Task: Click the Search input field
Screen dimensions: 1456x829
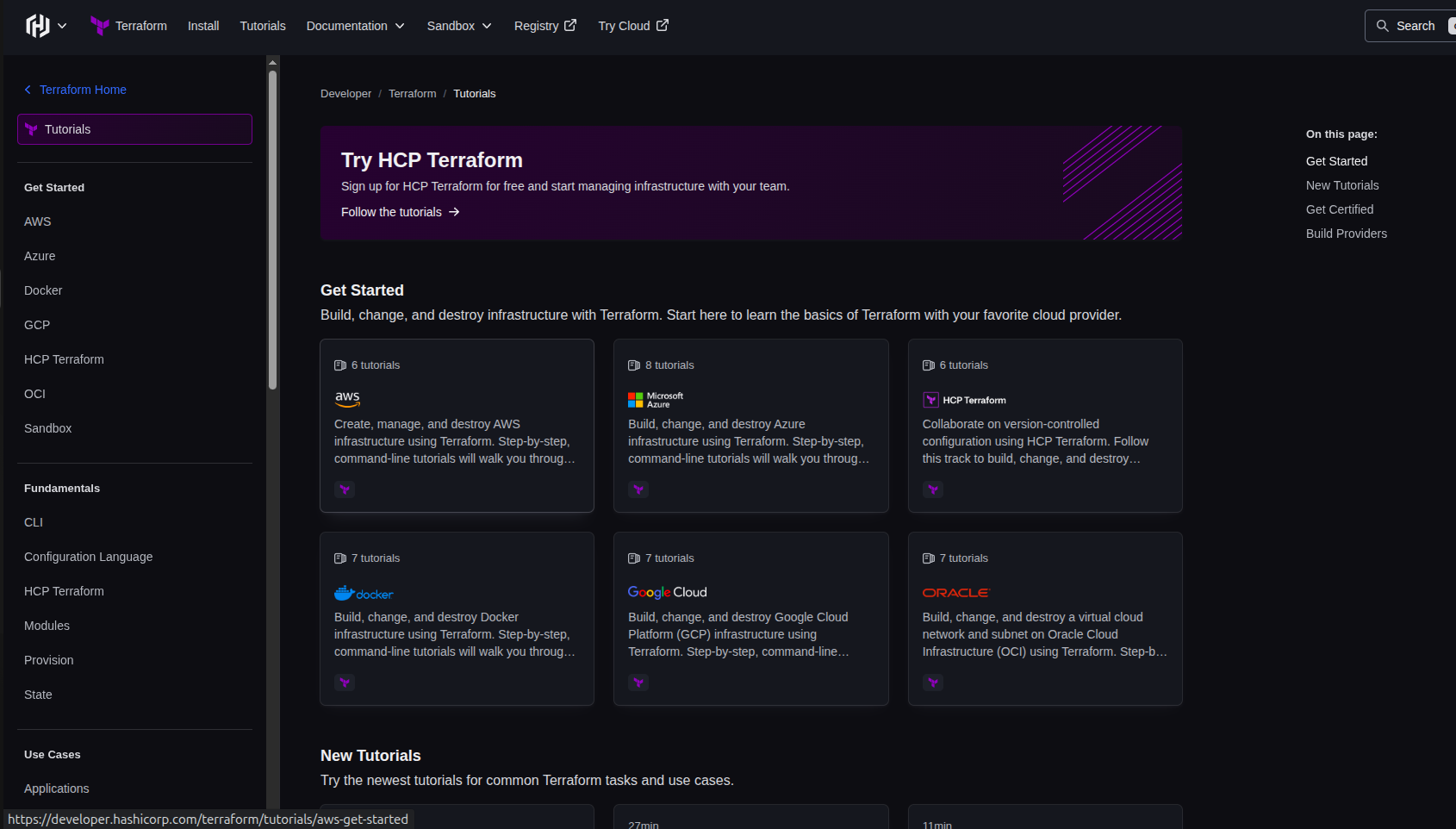Action: coord(1409,26)
